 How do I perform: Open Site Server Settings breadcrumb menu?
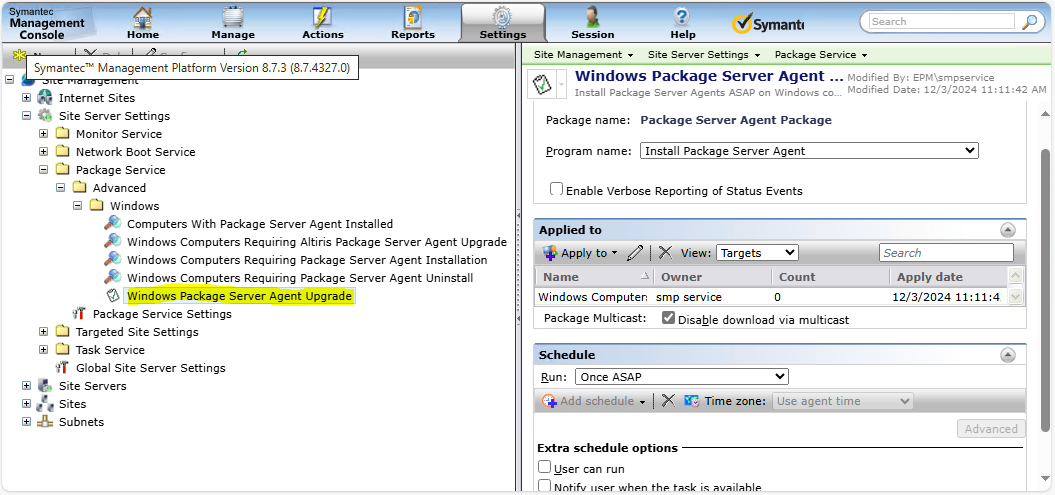tap(704, 54)
